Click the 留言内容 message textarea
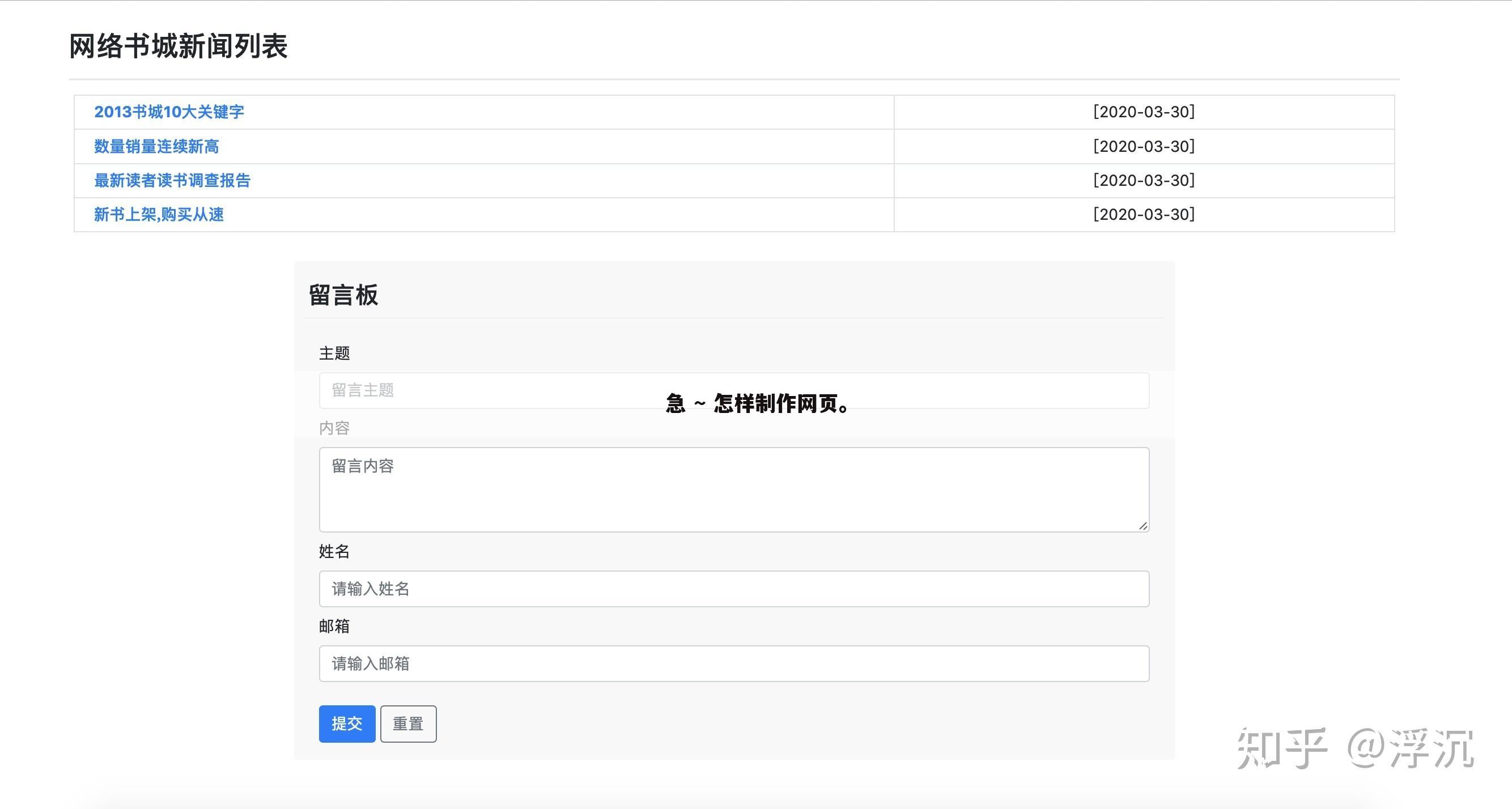Screen dimensions: 1512x809 click(734, 489)
